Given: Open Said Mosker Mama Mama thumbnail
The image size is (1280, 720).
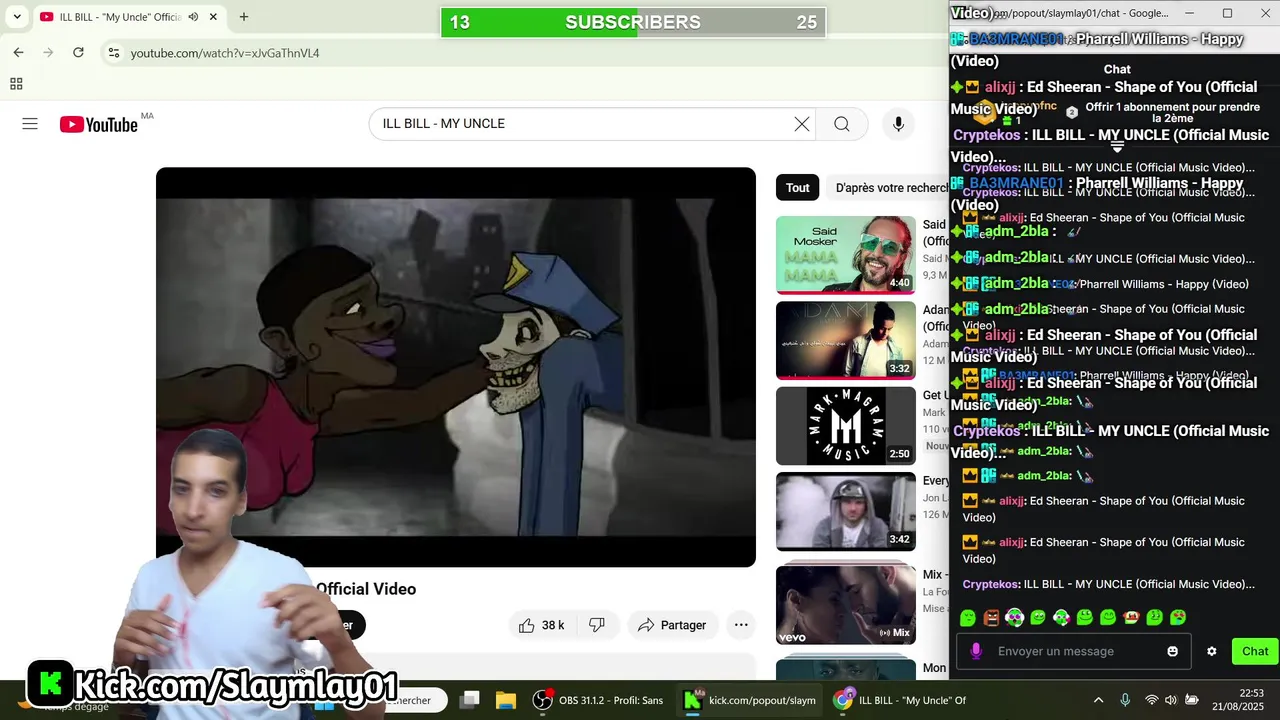Looking at the screenshot, I should [x=846, y=255].
